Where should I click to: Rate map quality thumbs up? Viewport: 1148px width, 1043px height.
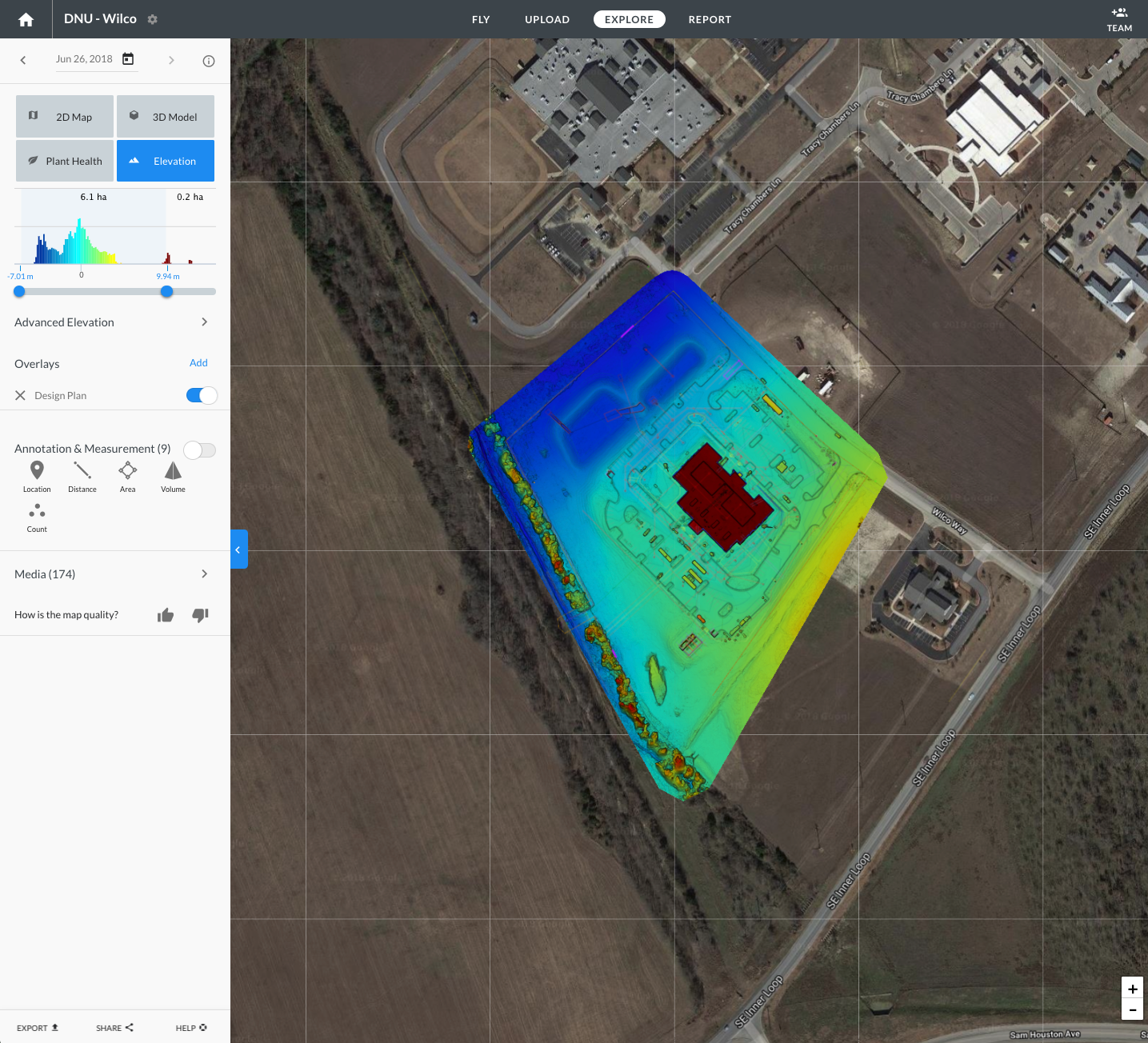coord(166,615)
